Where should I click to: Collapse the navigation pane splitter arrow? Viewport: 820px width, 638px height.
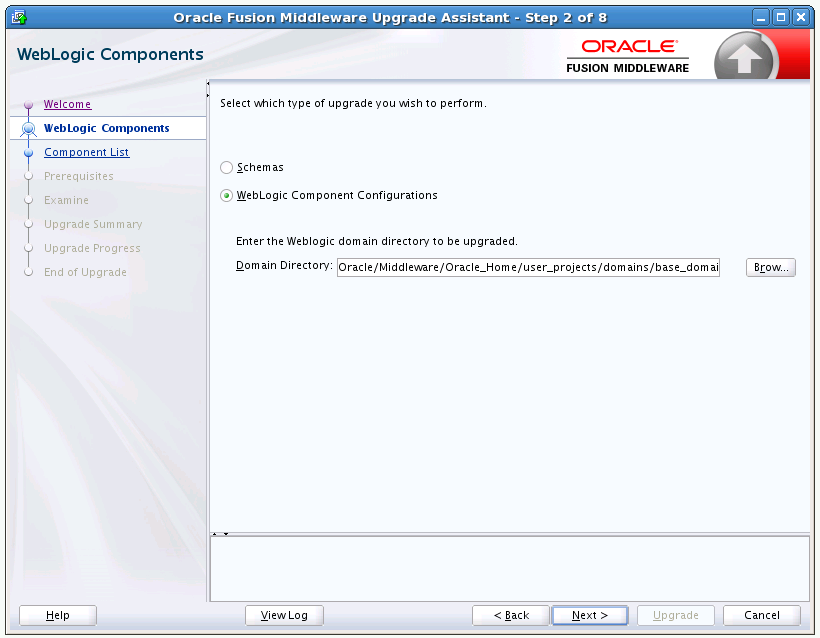208,84
